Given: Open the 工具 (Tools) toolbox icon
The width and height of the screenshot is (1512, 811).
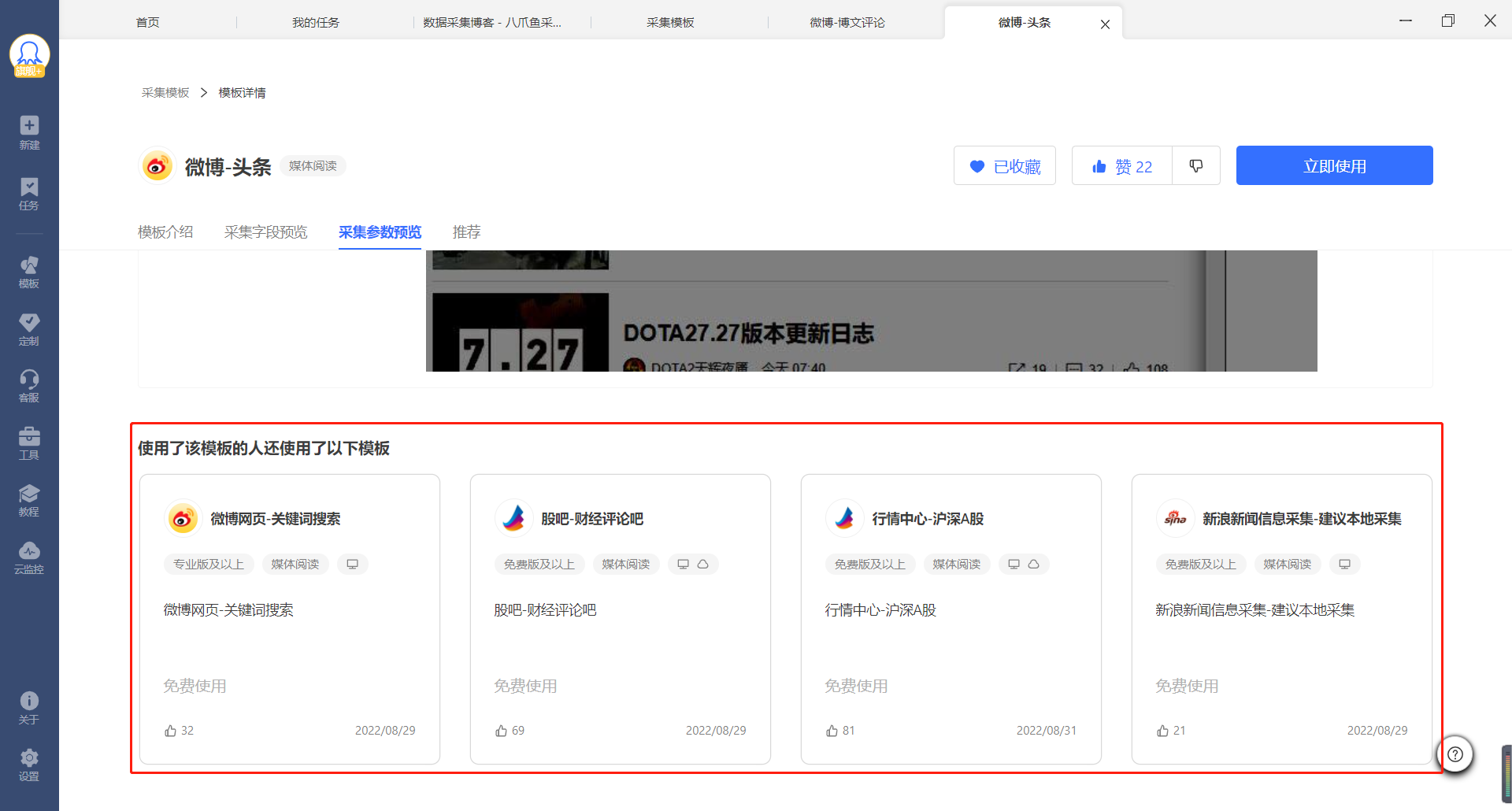Looking at the screenshot, I should 29,443.
